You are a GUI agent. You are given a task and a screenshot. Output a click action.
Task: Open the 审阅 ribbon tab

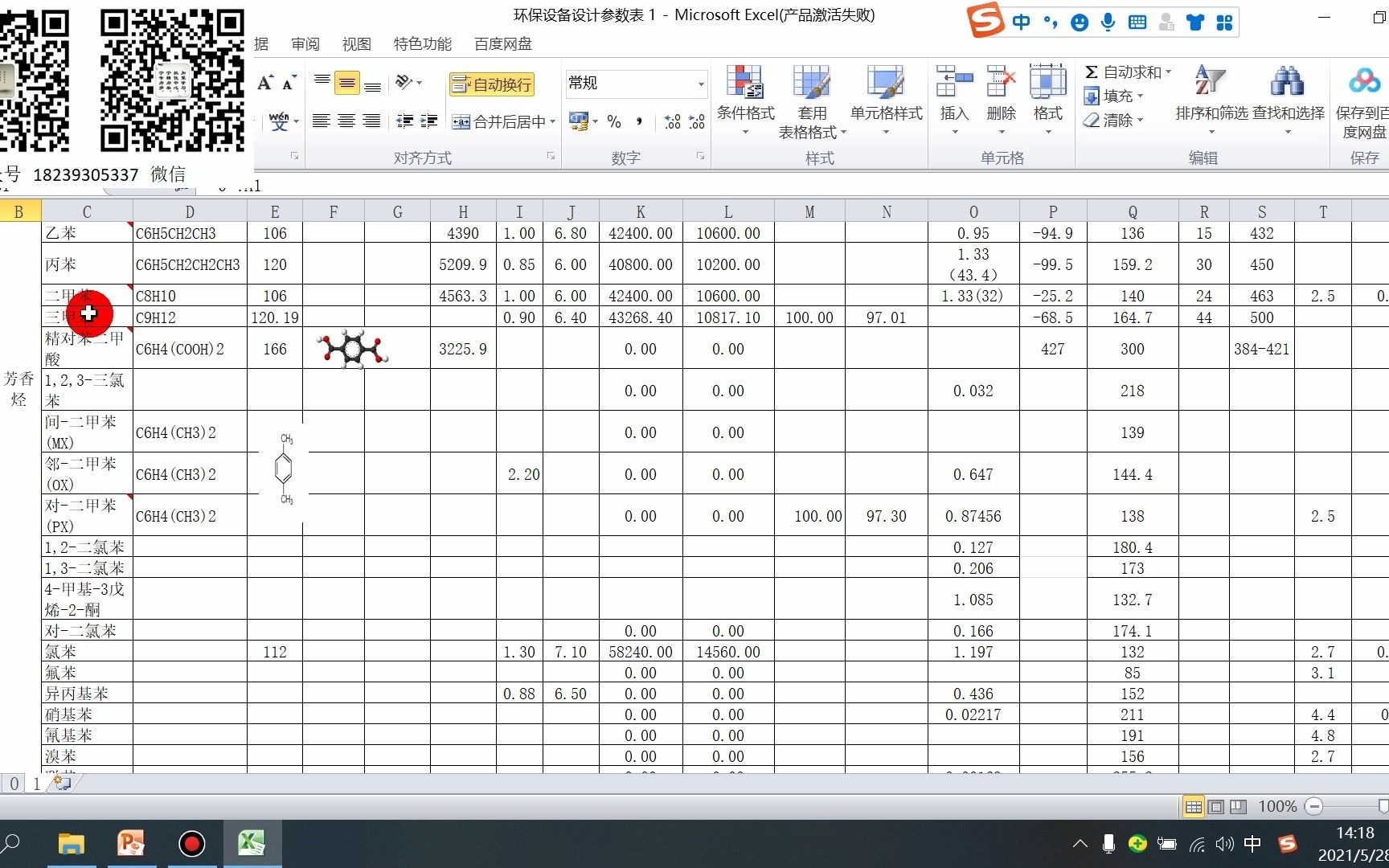pyautogui.click(x=305, y=44)
